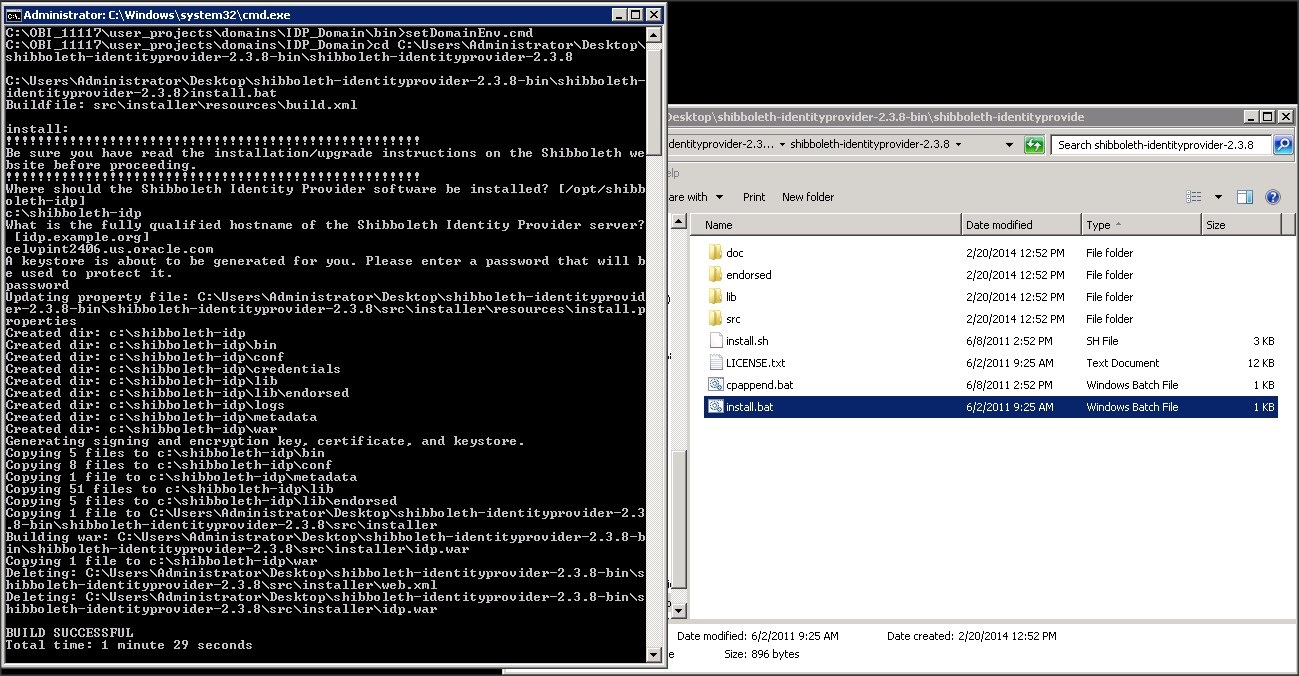
Task: Select the install.bat file icon
Action: click(715, 407)
